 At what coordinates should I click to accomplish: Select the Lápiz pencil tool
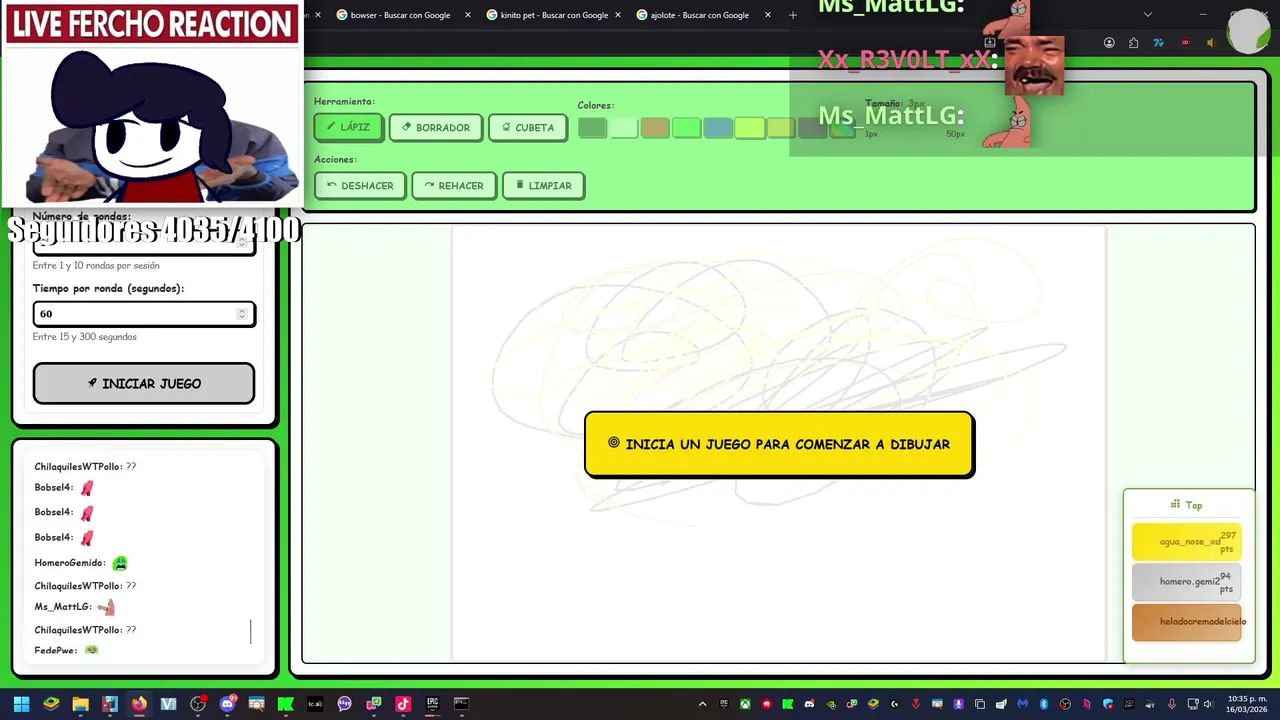[348, 127]
